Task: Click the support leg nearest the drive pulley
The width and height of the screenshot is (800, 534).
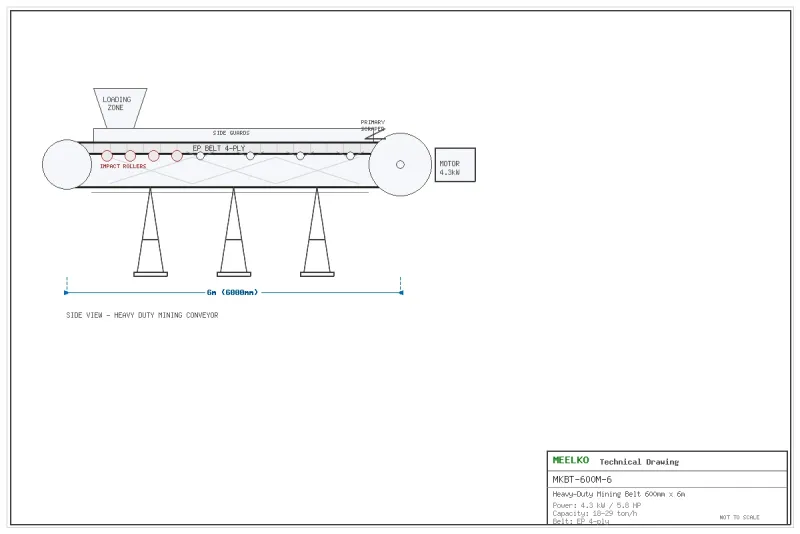Action: pos(317,233)
